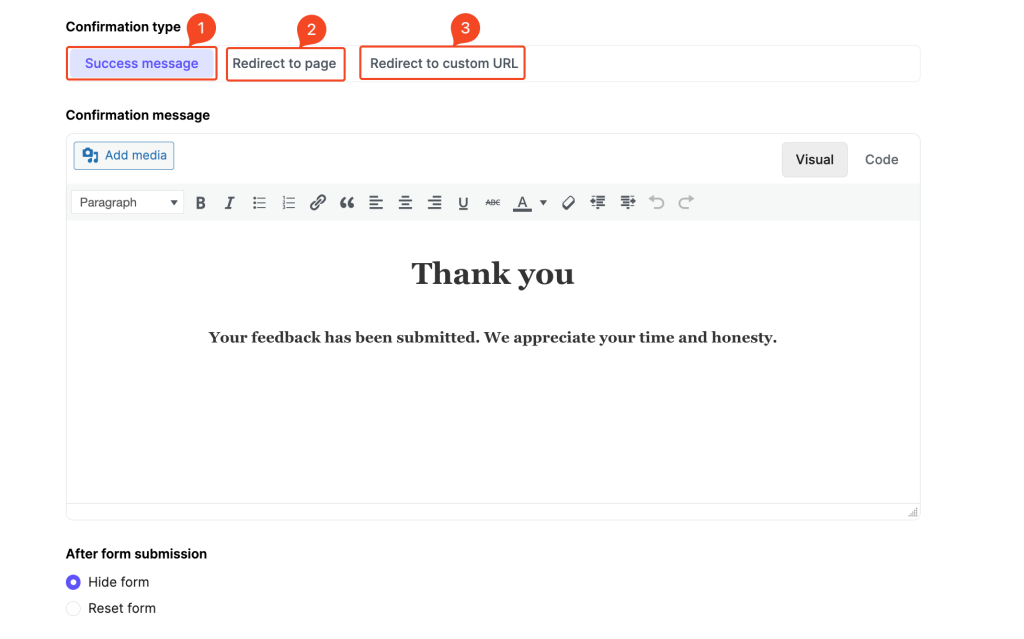The image size is (1024, 639).
Task: Insert a numbered list
Action: click(x=289, y=203)
